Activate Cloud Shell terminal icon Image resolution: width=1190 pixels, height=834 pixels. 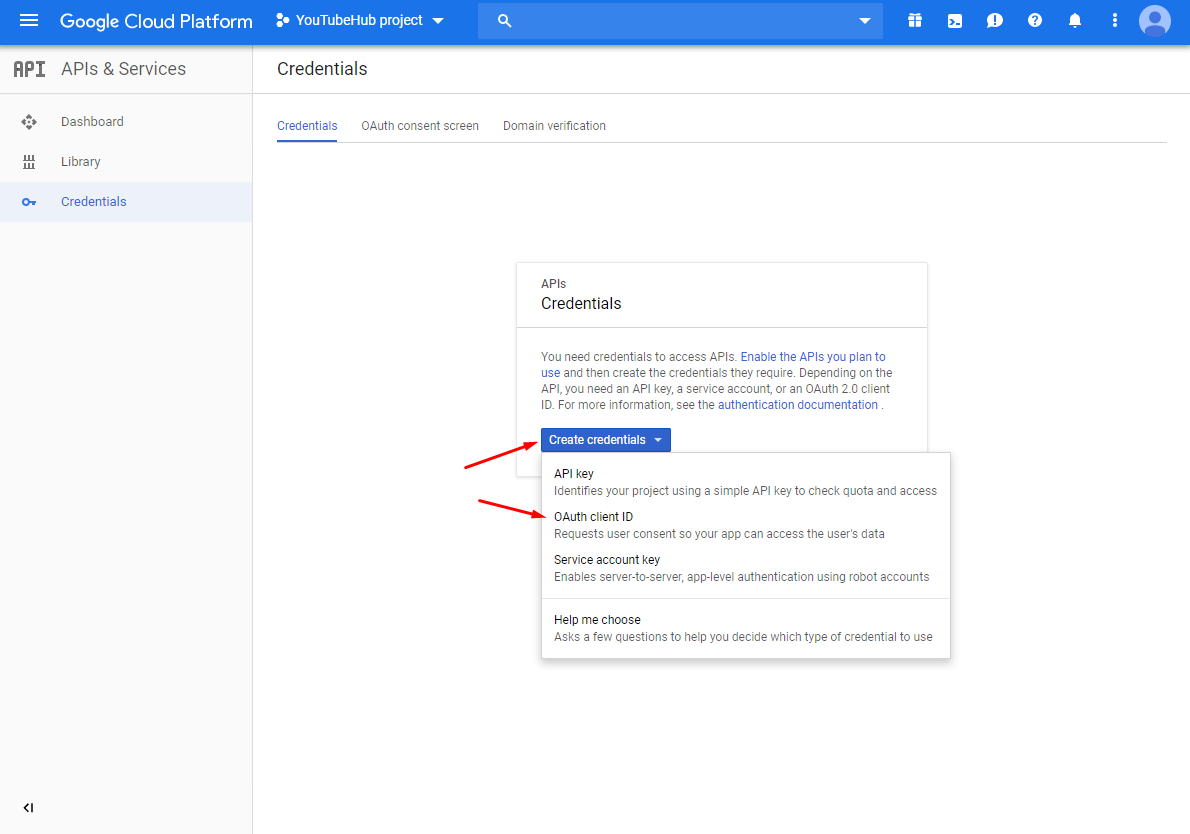[x=955, y=21]
